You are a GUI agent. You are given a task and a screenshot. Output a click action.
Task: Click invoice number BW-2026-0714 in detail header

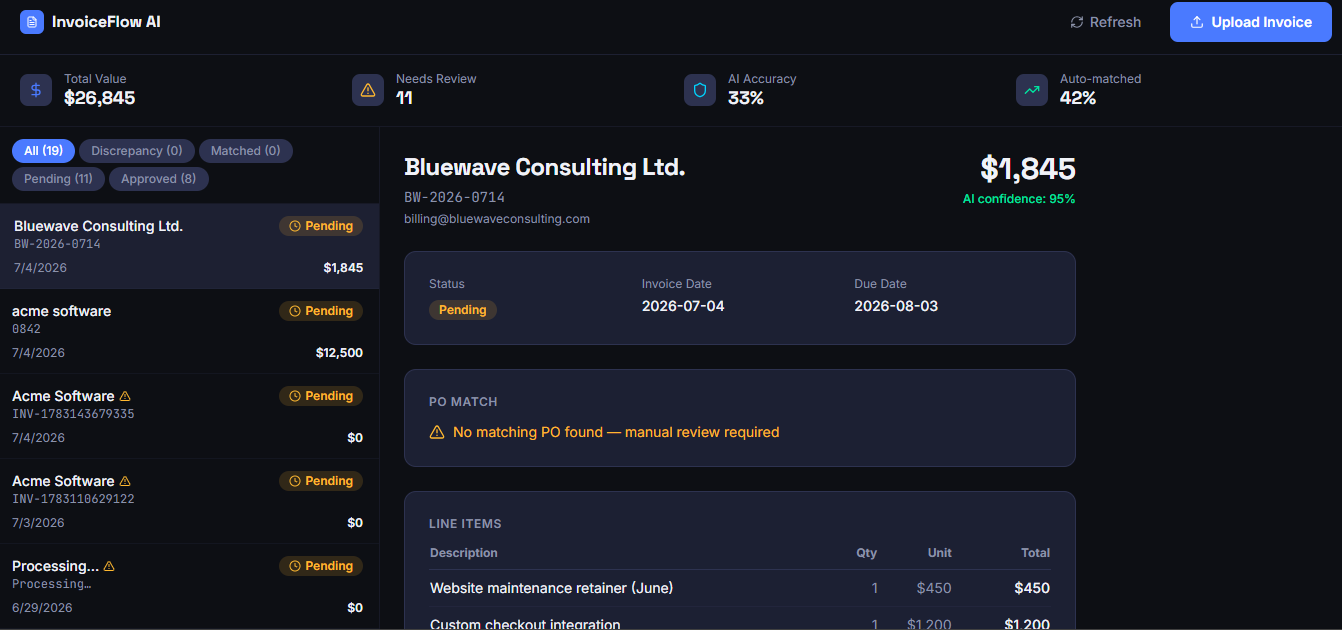tap(455, 197)
